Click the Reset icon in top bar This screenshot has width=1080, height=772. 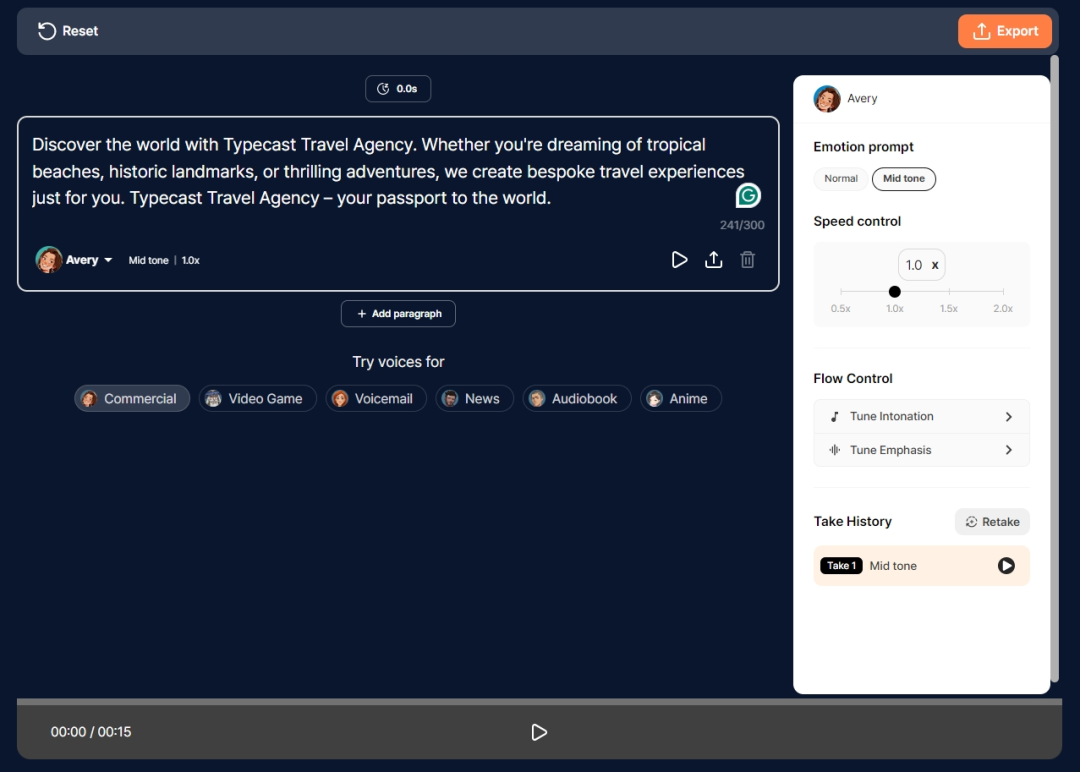pos(47,31)
